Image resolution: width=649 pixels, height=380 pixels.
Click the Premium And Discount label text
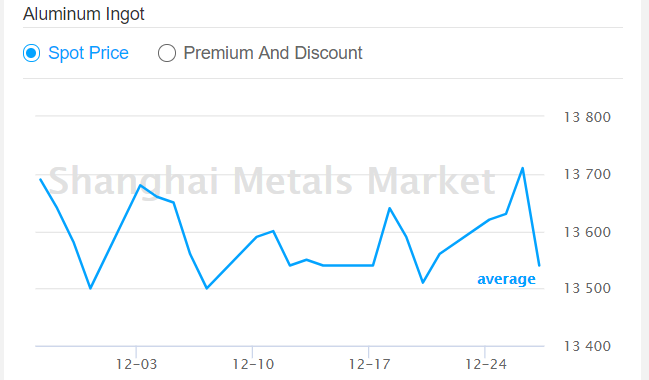(x=273, y=53)
